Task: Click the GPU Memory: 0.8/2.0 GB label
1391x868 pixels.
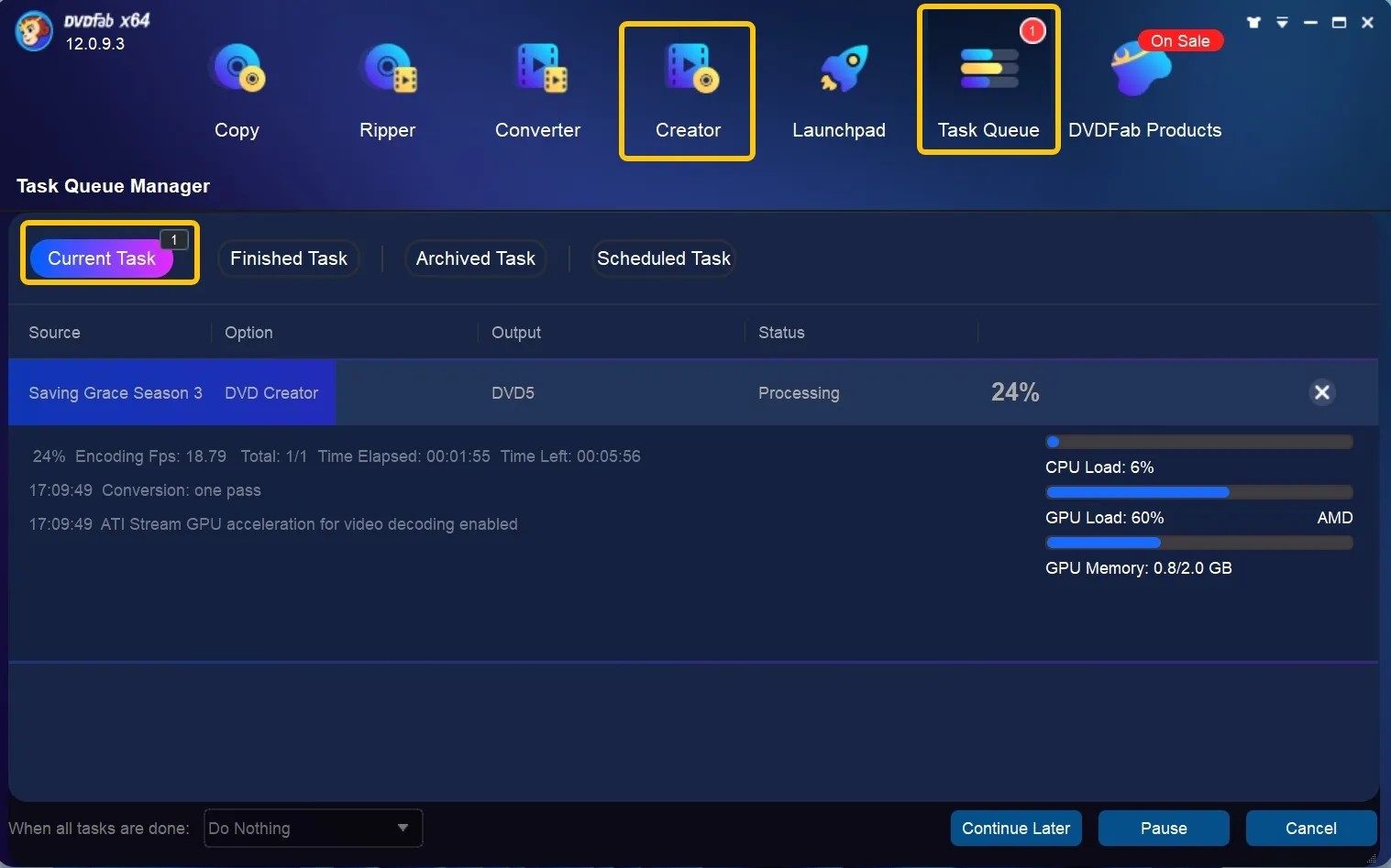Action: point(1139,568)
